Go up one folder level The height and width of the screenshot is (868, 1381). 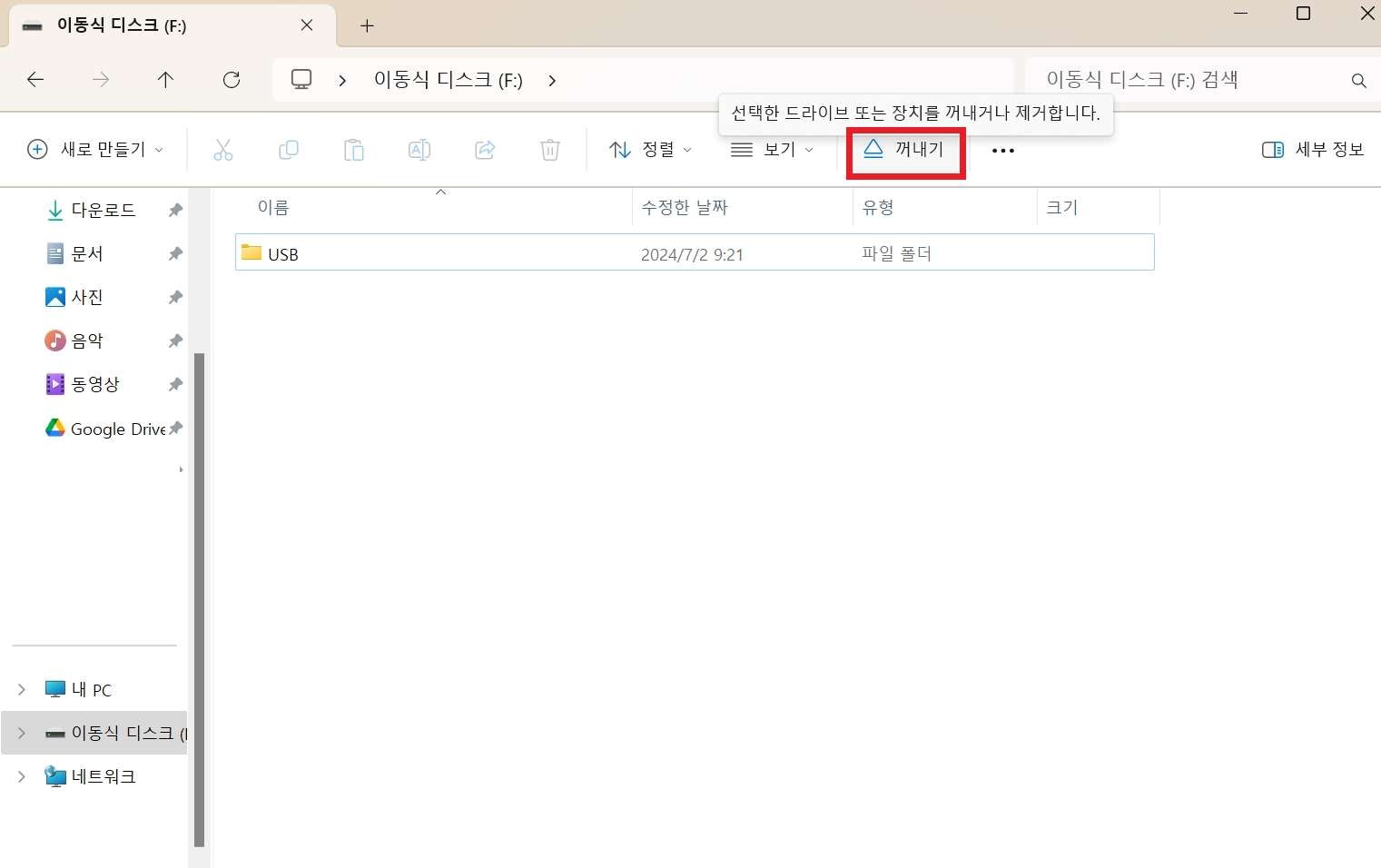165,80
